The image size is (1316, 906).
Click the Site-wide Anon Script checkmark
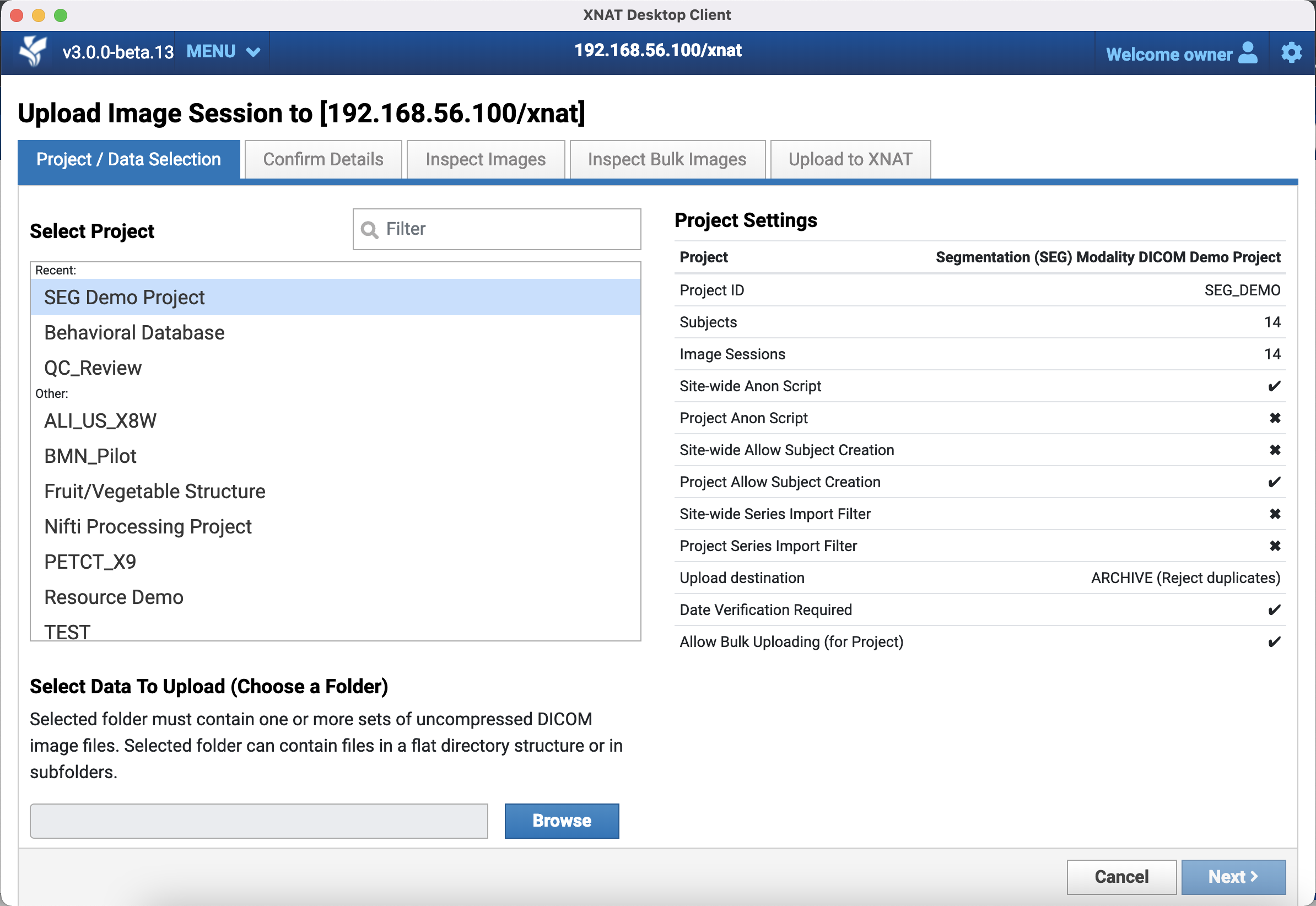click(x=1274, y=386)
